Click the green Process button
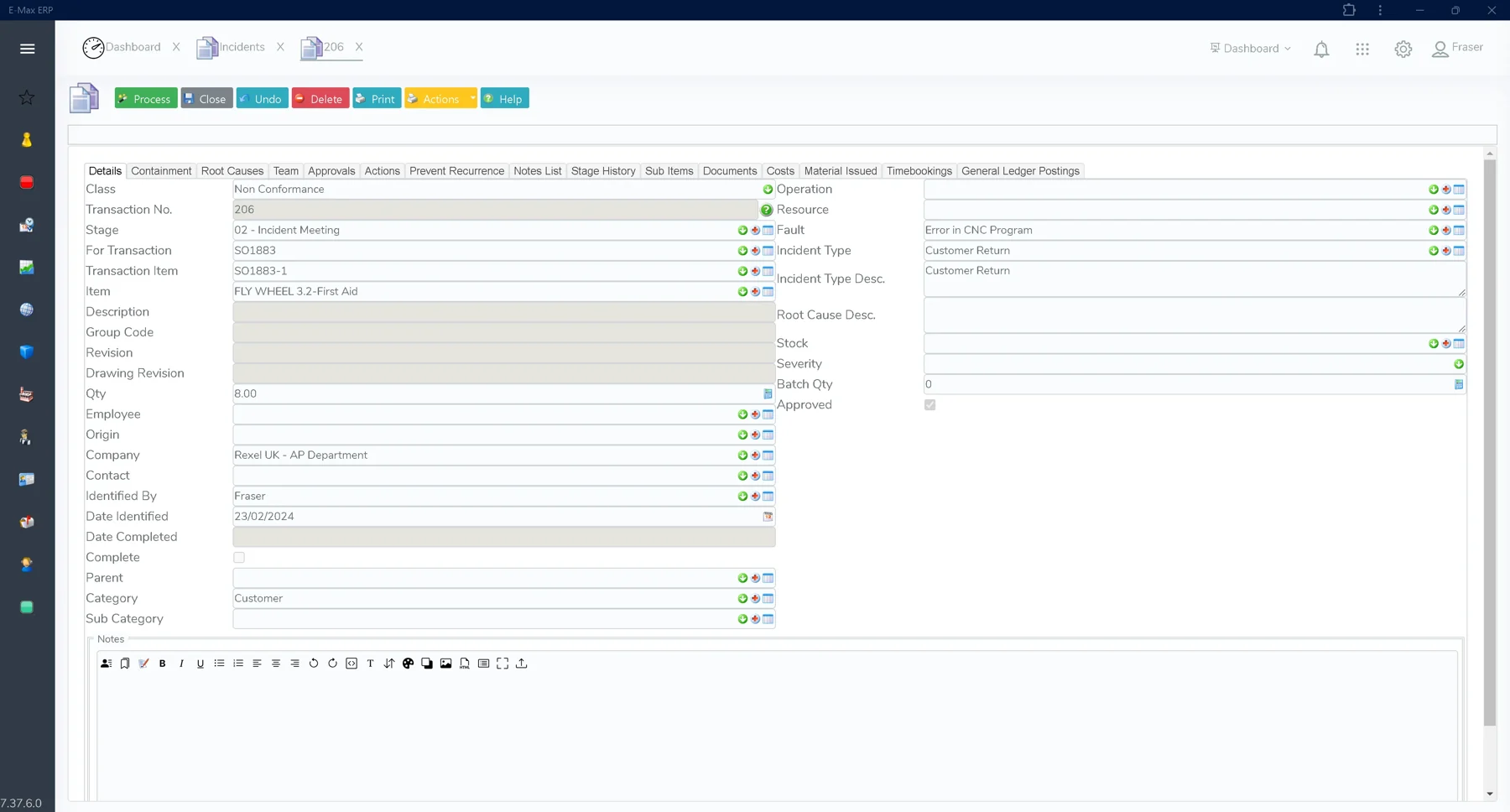Screen dimensions: 1510x812 146,98
